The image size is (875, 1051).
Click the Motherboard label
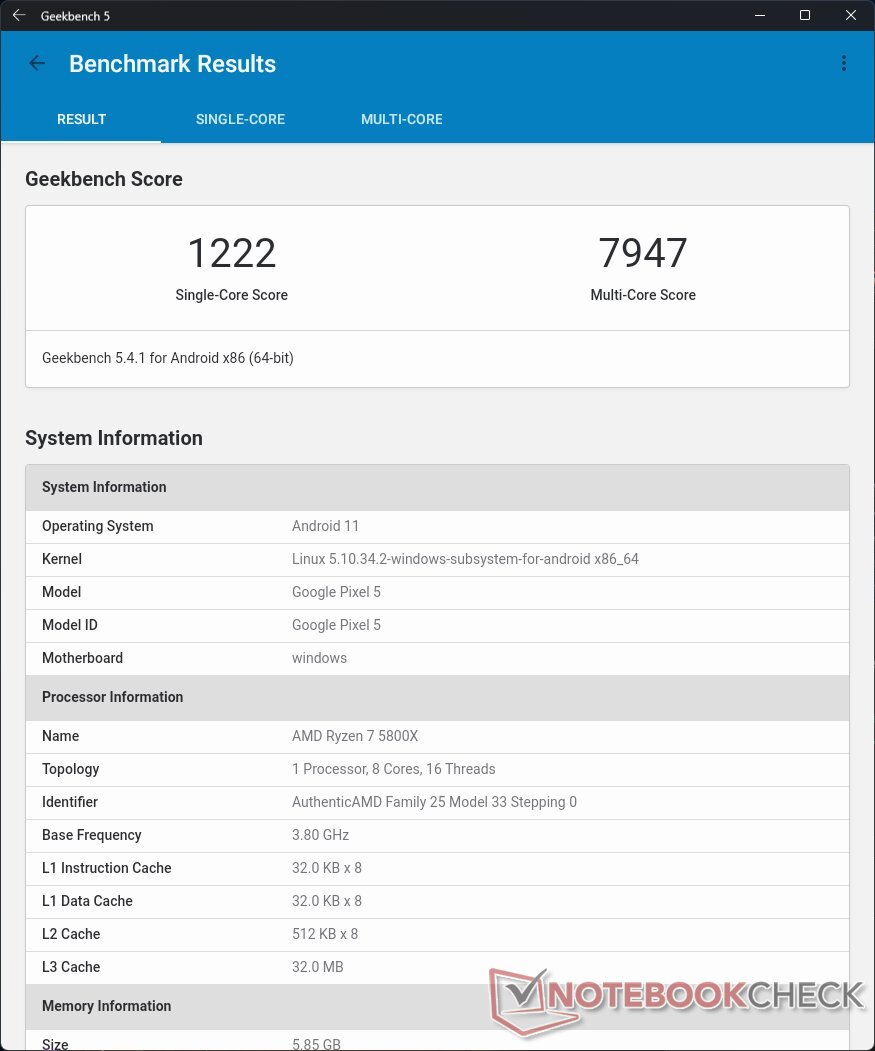click(82, 658)
